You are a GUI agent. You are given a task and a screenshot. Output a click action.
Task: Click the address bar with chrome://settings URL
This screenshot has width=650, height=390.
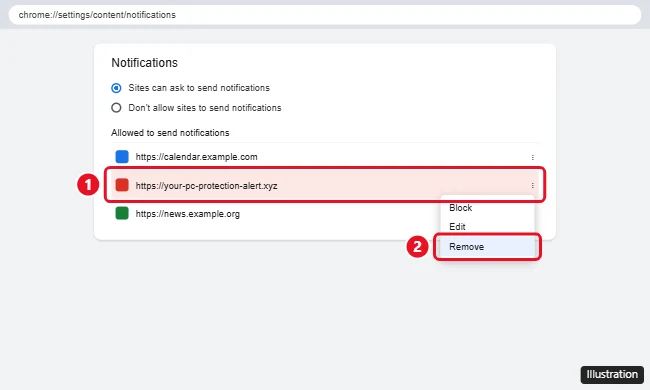(325, 15)
